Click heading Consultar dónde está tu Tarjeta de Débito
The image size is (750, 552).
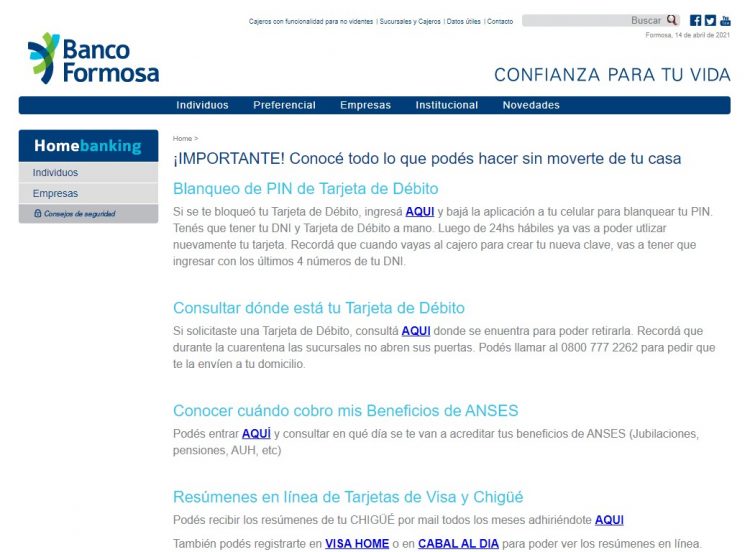pyautogui.click(x=319, y=308)
